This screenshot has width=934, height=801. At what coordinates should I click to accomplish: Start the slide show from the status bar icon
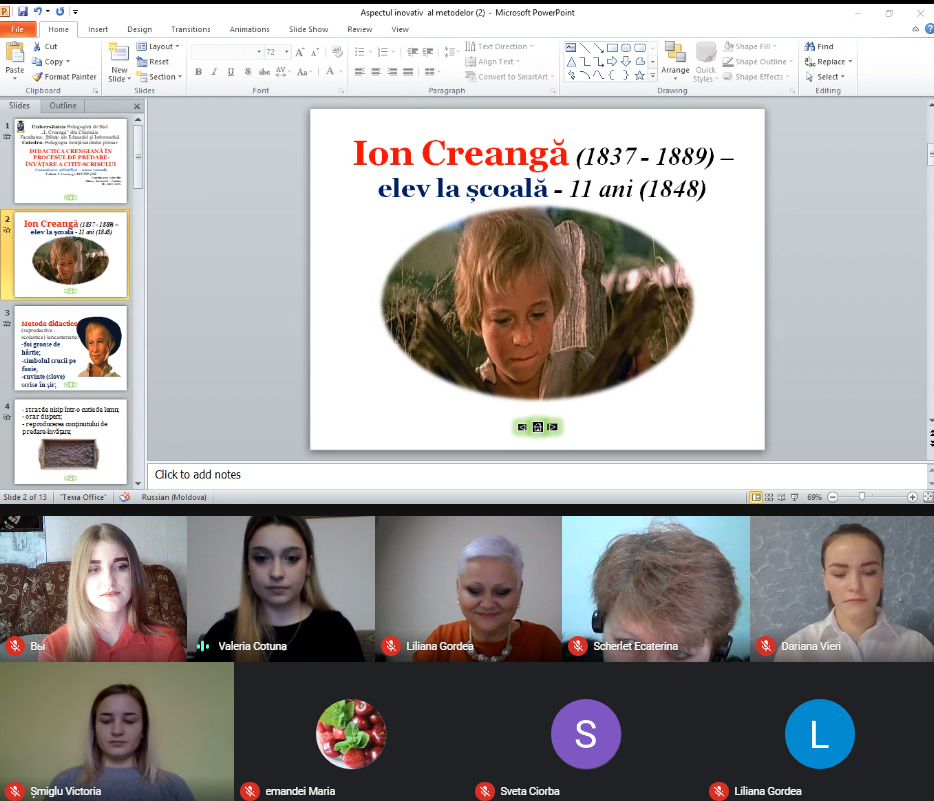coord(795,497)
